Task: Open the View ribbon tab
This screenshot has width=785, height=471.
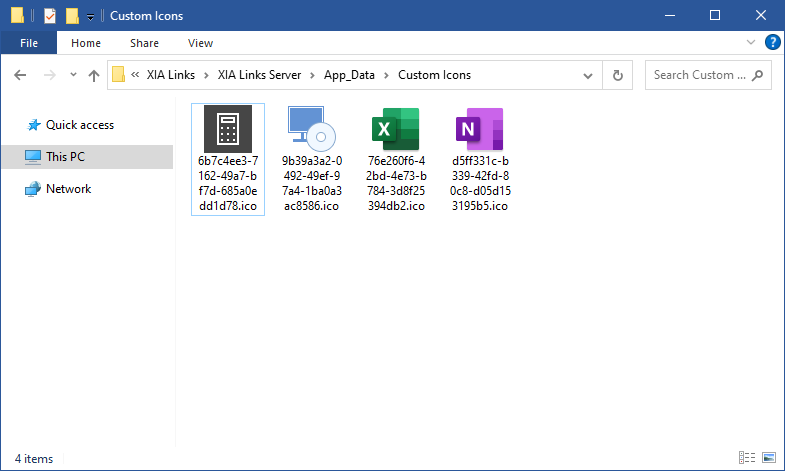Action: click(200, 43)
